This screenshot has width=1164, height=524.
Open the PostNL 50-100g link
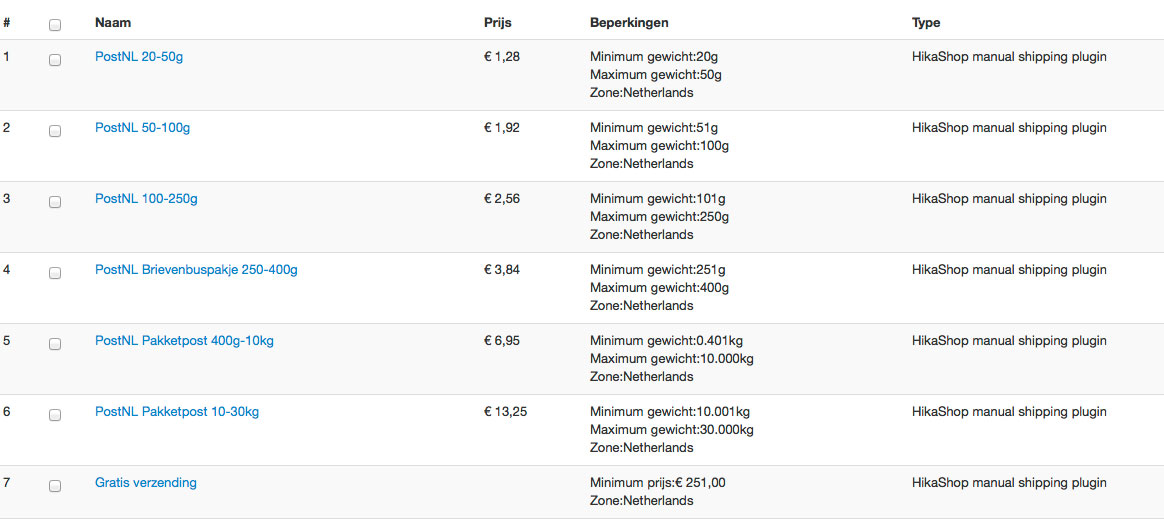(x=142, y=128)
